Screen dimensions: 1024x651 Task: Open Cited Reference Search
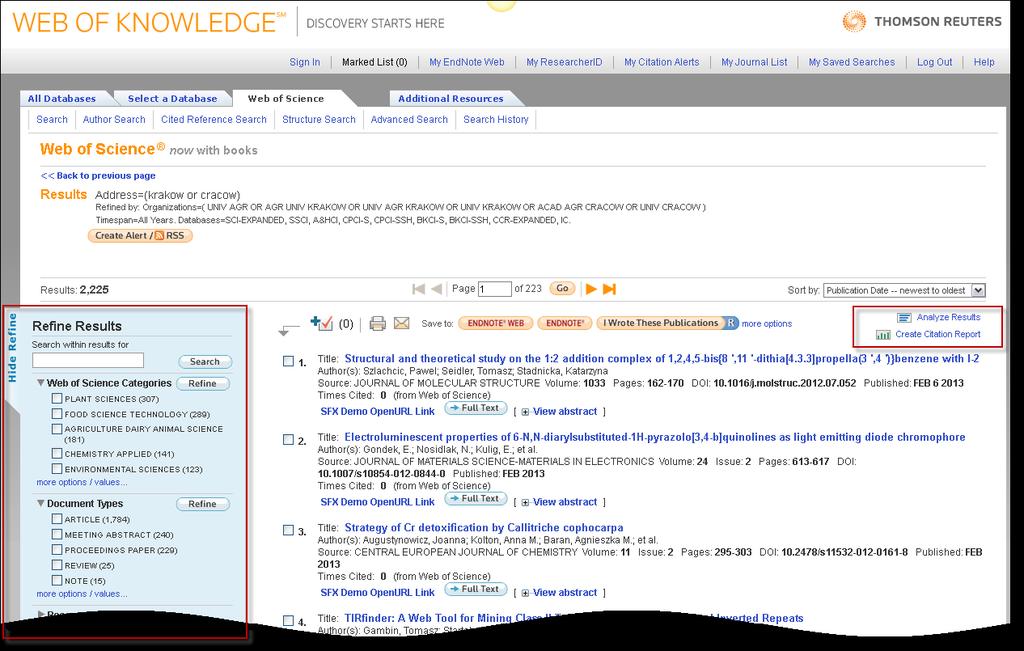[214, 119]
